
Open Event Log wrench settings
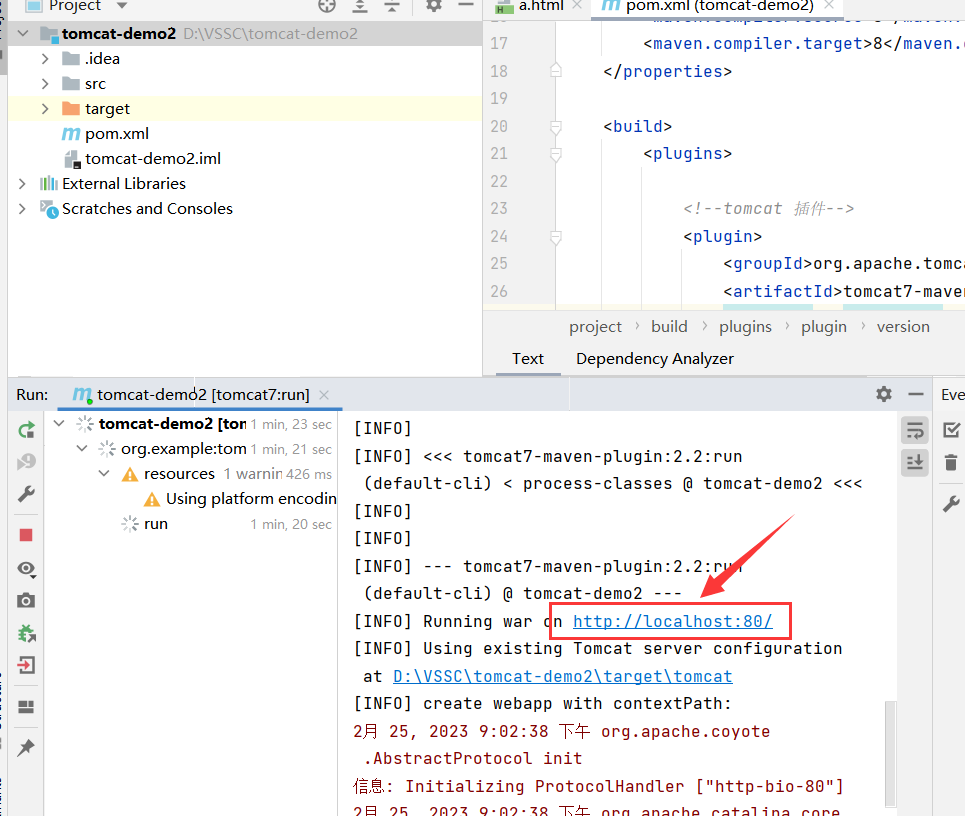(951, 504)
